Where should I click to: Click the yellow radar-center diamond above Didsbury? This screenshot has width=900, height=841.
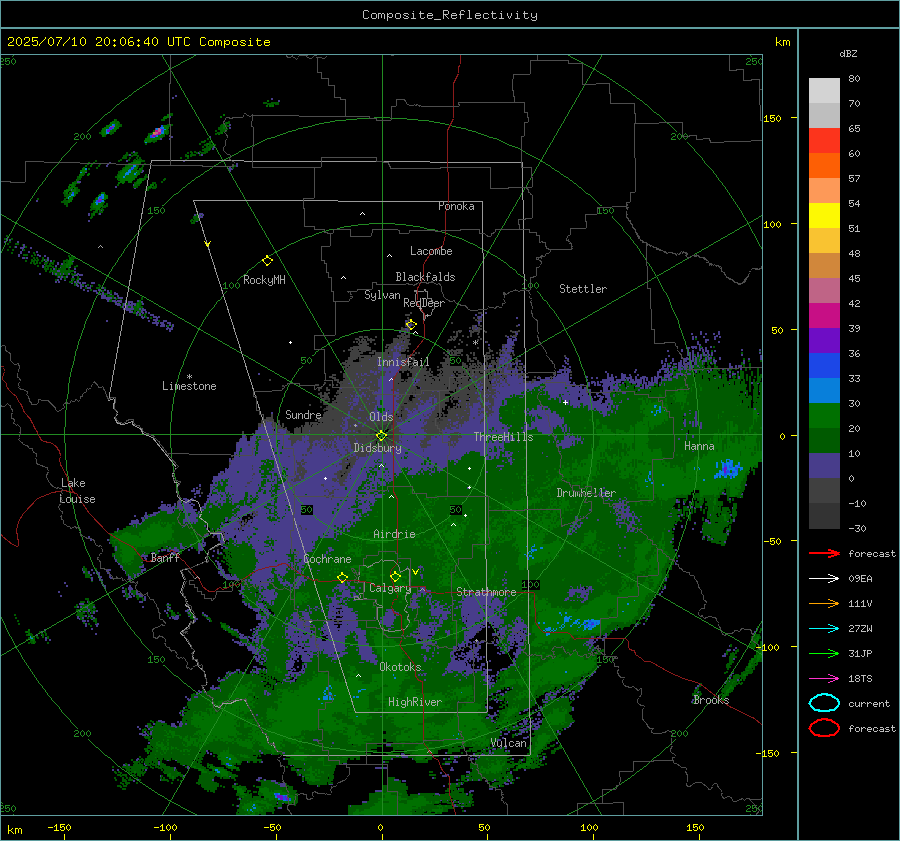tap(381, 435)
